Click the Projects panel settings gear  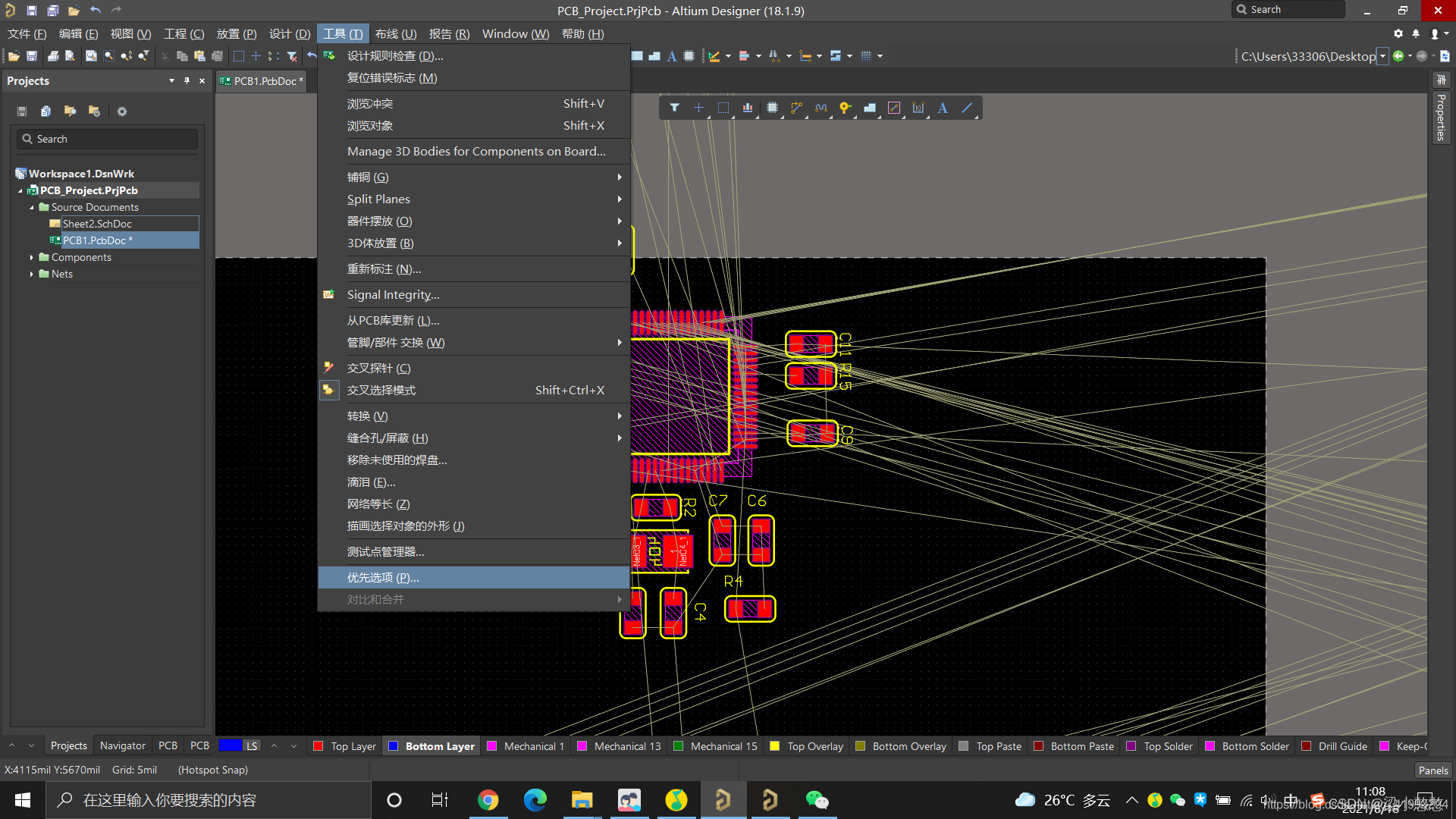[122, 111]
